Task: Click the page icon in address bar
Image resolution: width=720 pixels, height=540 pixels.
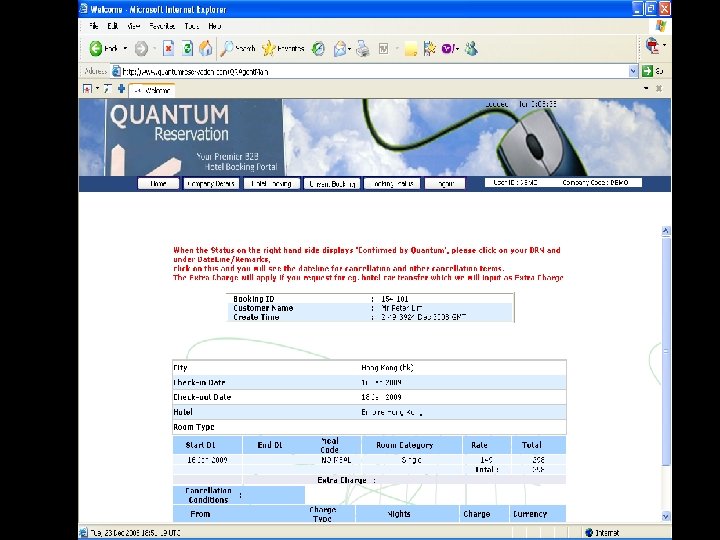Action: pyautogui.click(x=117, y=71)
